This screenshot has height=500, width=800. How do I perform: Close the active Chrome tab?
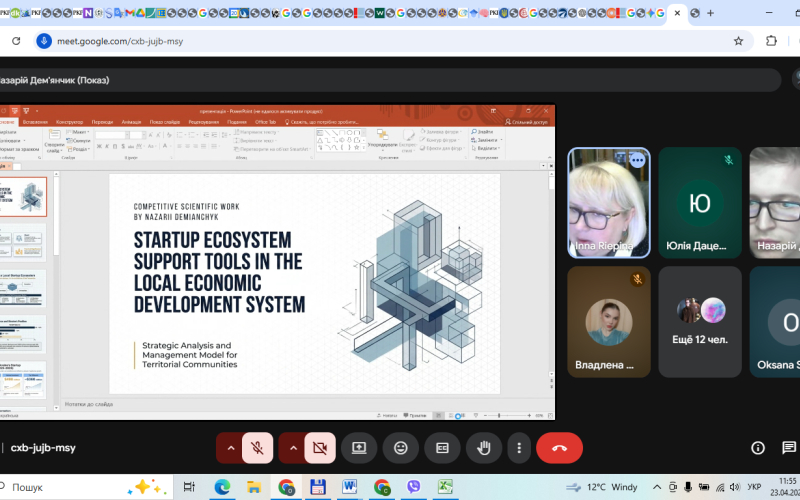pos(677,13)
